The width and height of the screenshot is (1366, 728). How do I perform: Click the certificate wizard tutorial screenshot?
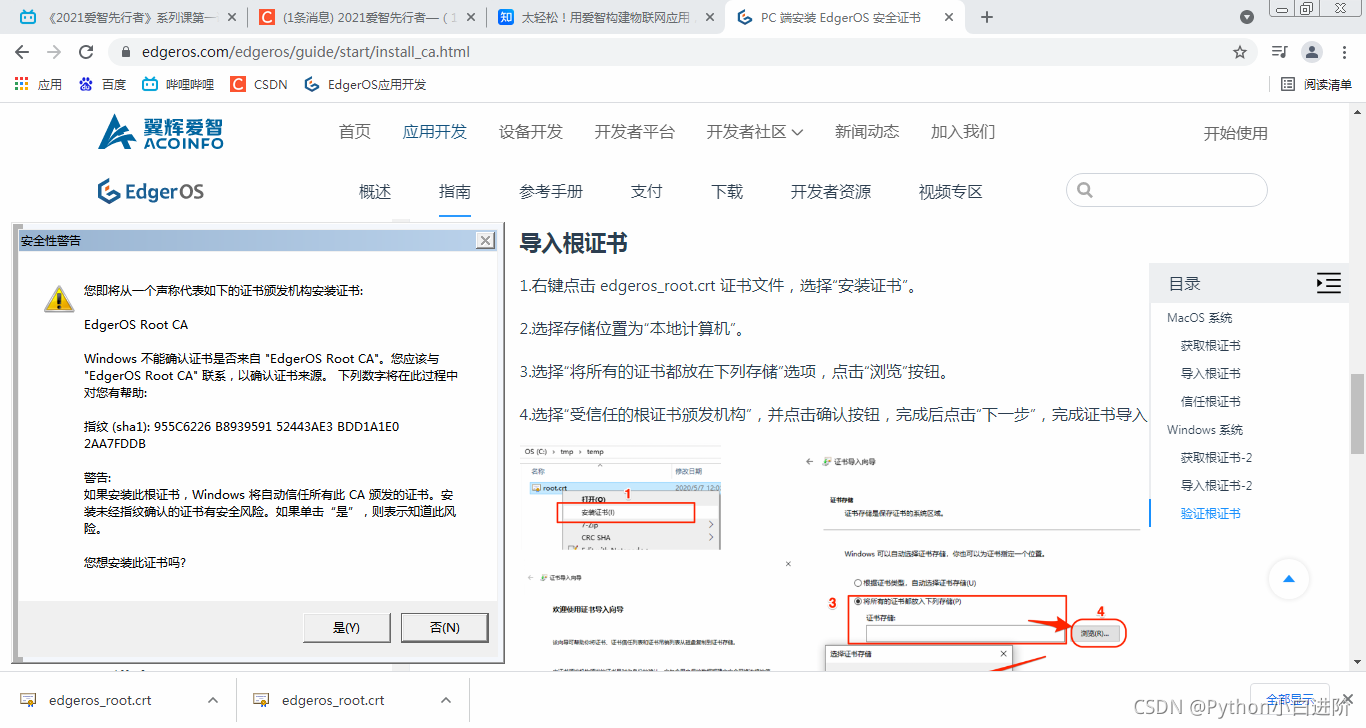coord(834,557)
